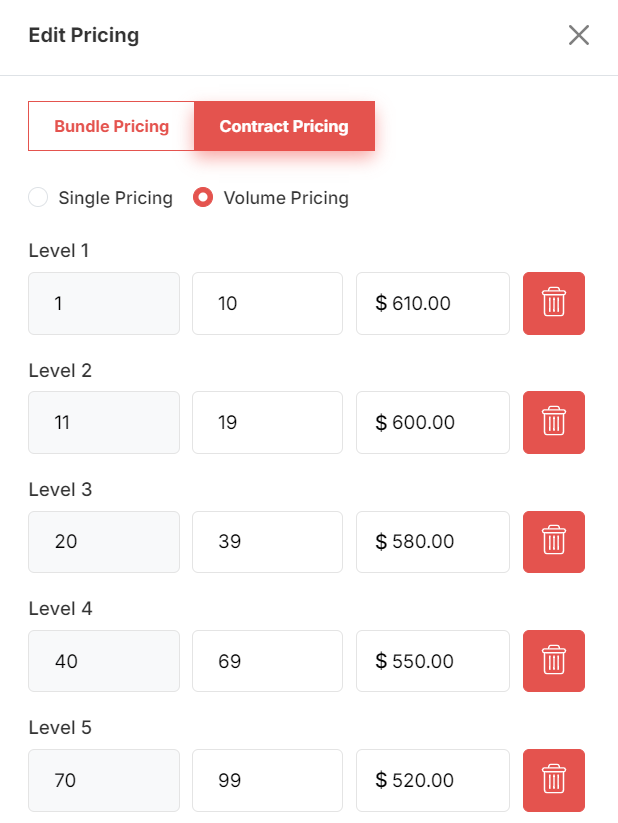Click the Level 3 maximum quantity showing 39
Viewport: 618px width, 823px height.
tap(267, 541)
